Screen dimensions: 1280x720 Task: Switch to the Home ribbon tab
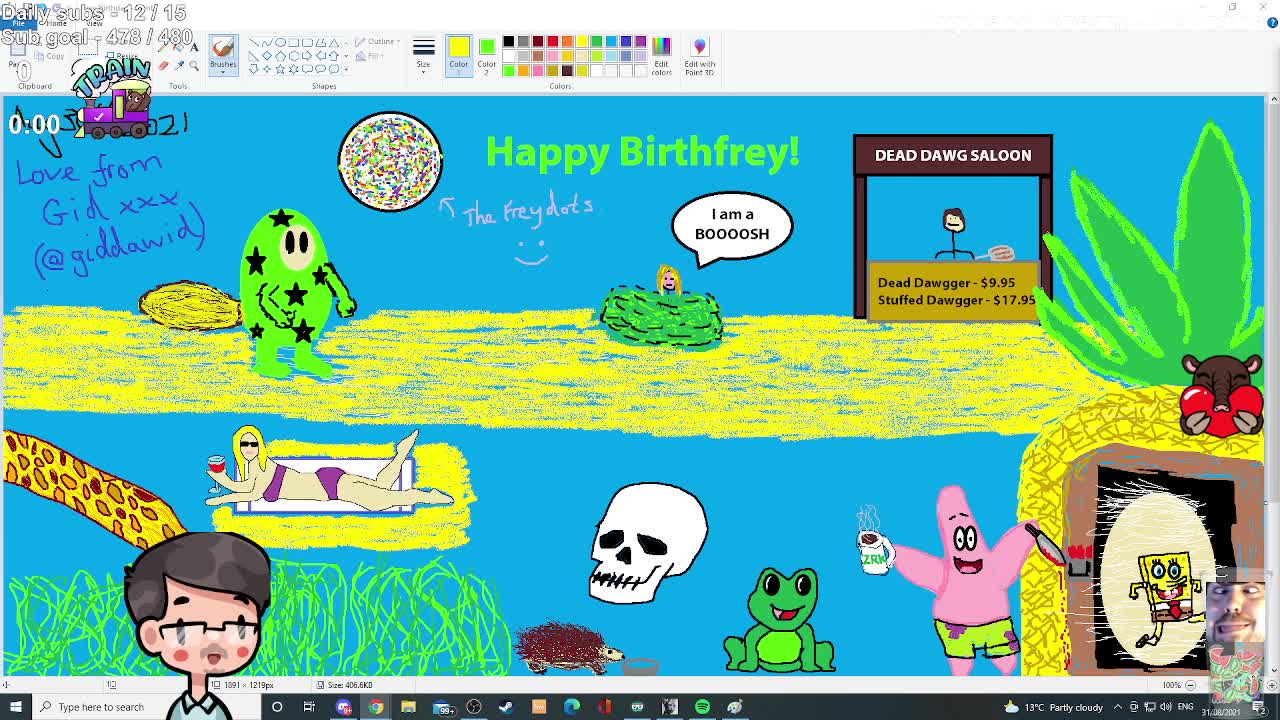[56, 22]
